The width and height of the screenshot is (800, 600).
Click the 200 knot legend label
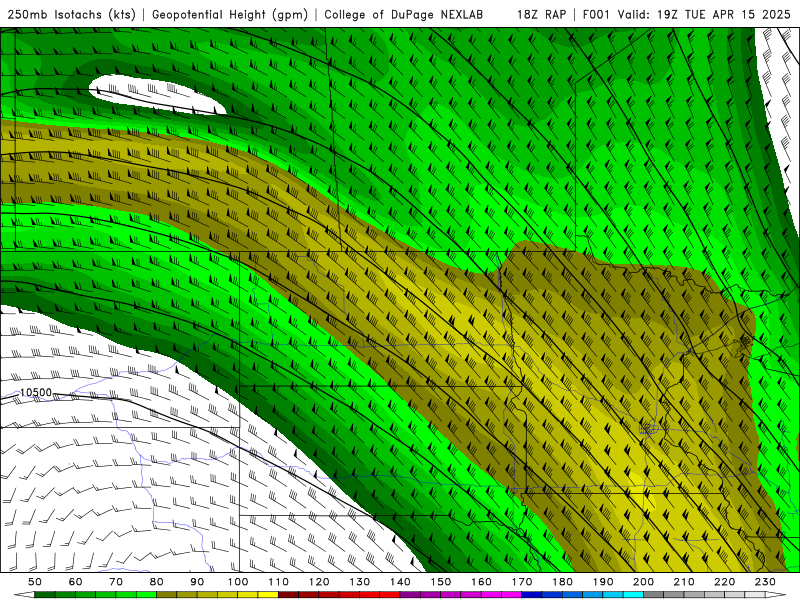click(644, 582)
